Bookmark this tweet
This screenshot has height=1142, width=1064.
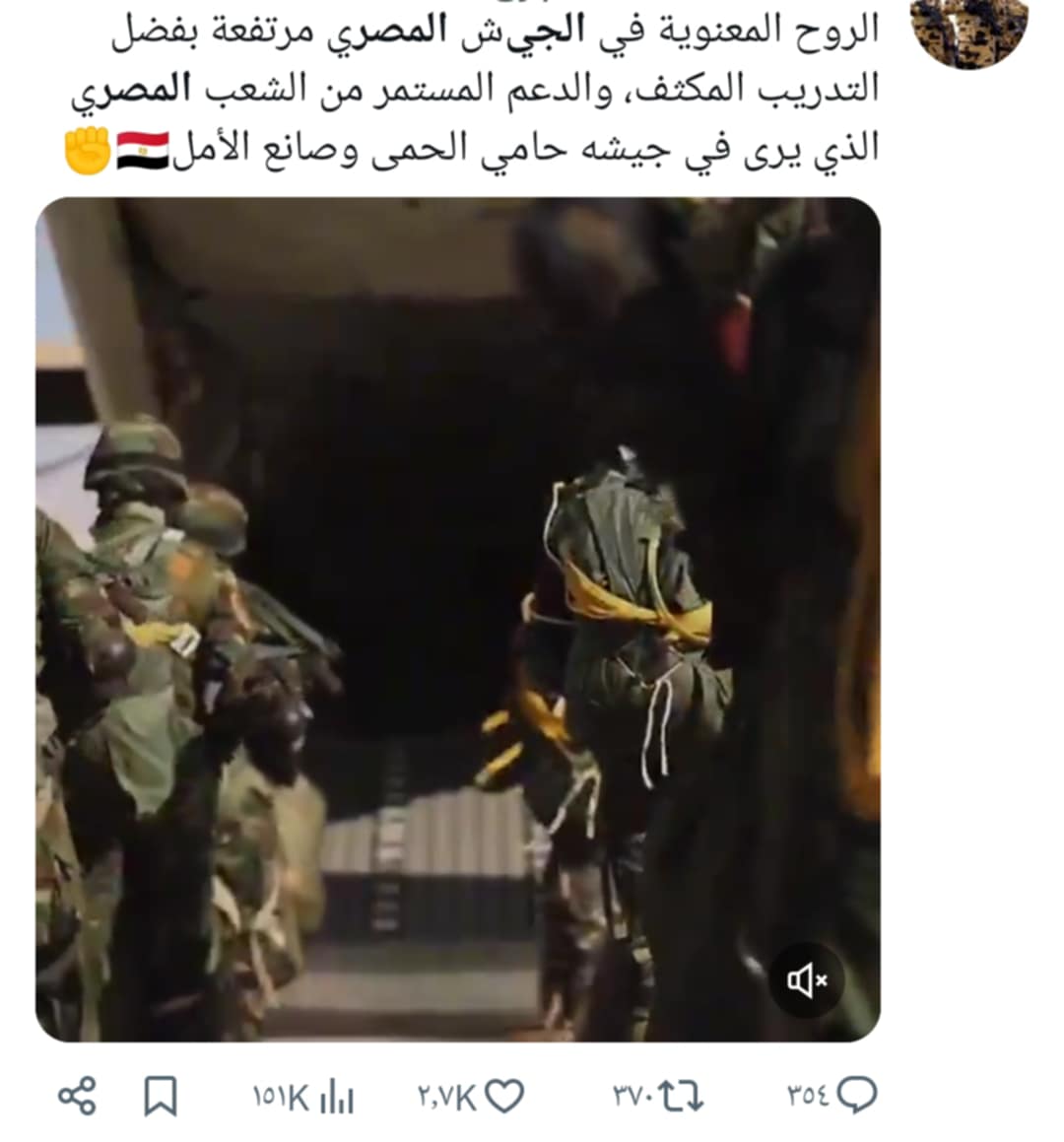161,1096
